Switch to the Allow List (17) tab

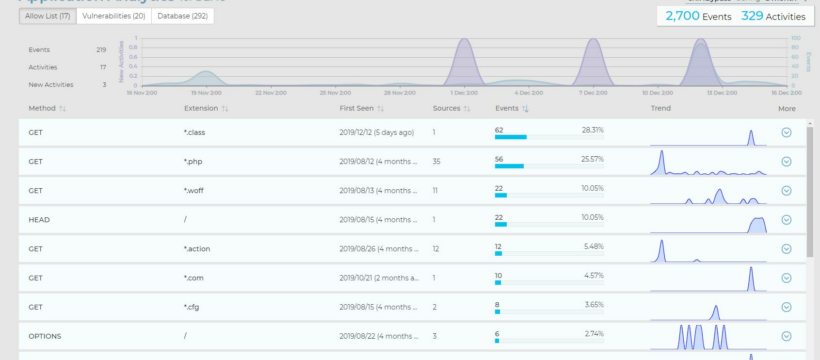48,16
